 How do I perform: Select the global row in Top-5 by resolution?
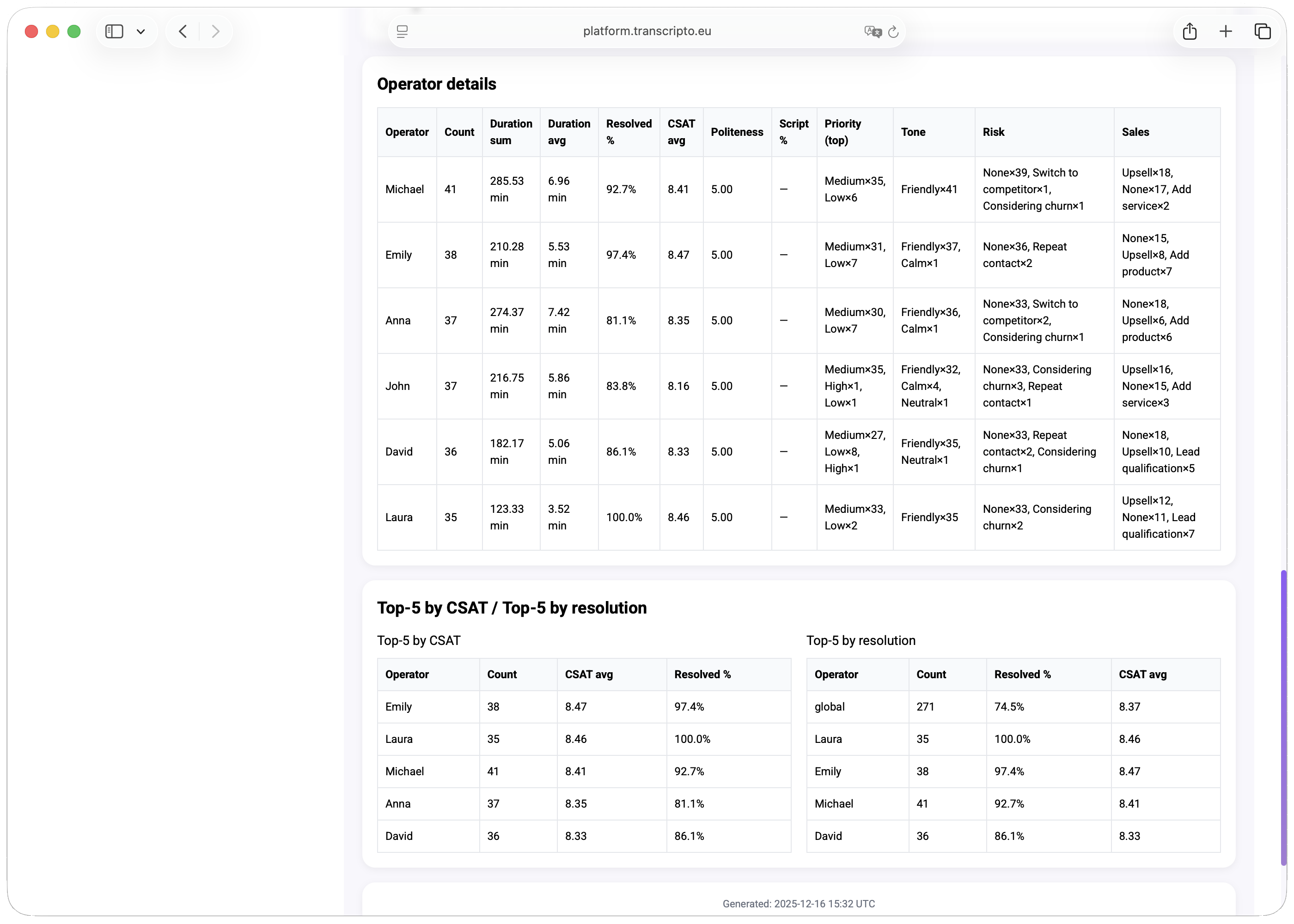pyautogui.click(x=829, y=707)
